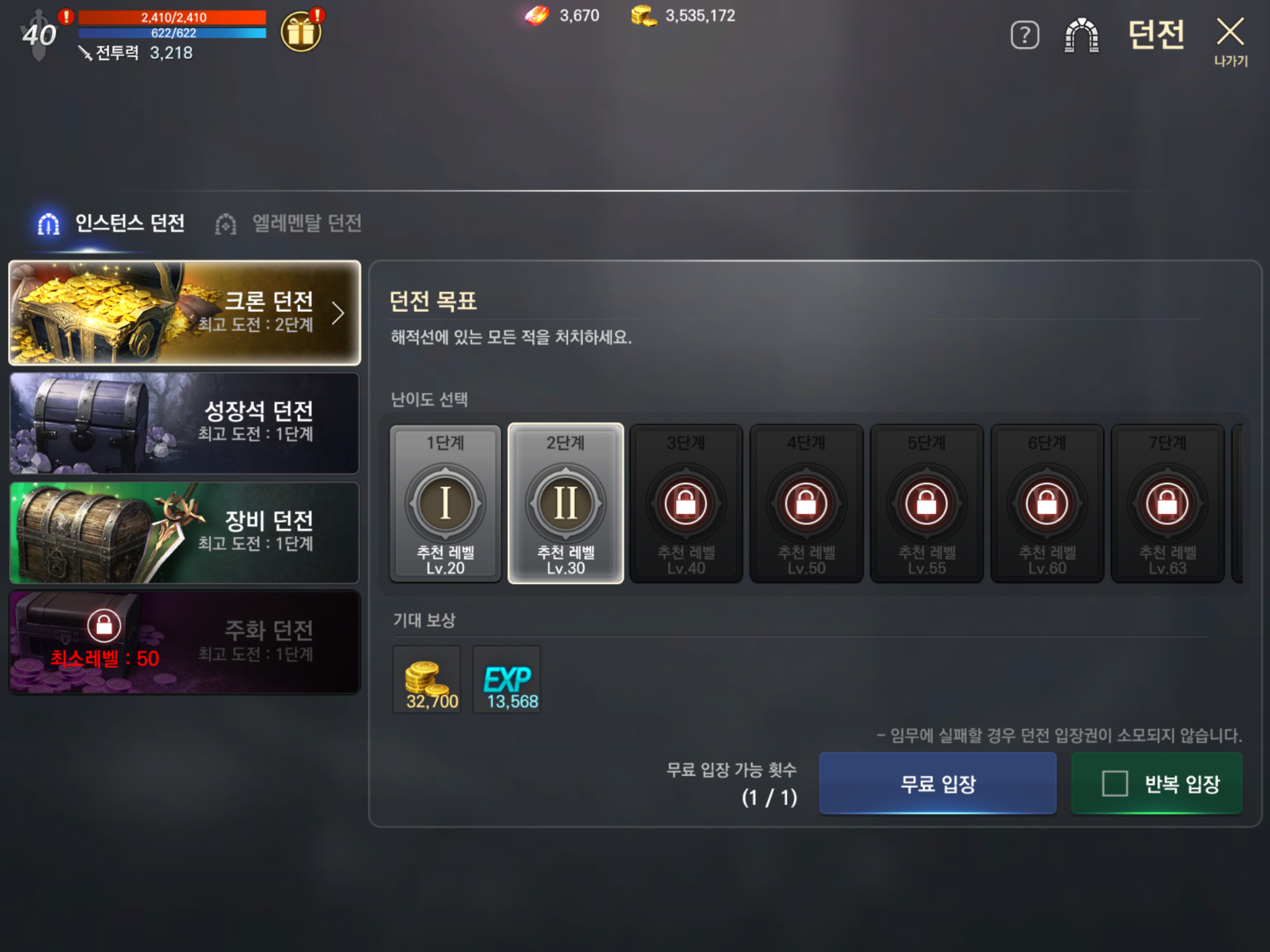This screenshot has width=1270, height=952.
Task: Tap the red diamond currency icon
Action: (x=537, y=15)
